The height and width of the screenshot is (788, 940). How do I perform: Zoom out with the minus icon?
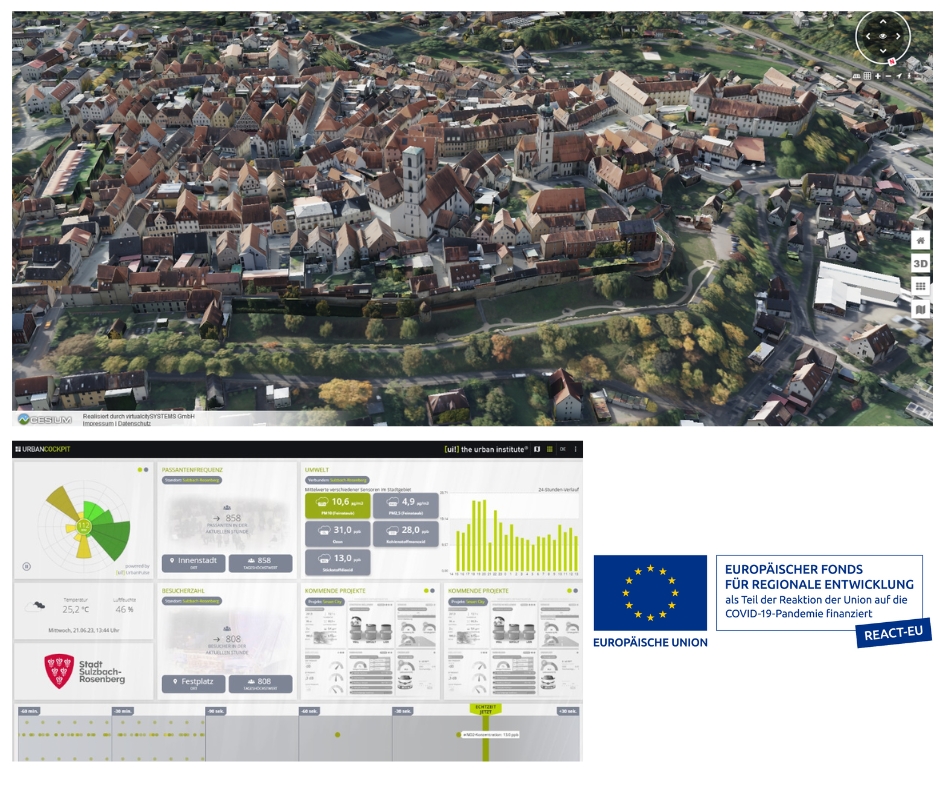pyautogui.click(x=888, y=76)
